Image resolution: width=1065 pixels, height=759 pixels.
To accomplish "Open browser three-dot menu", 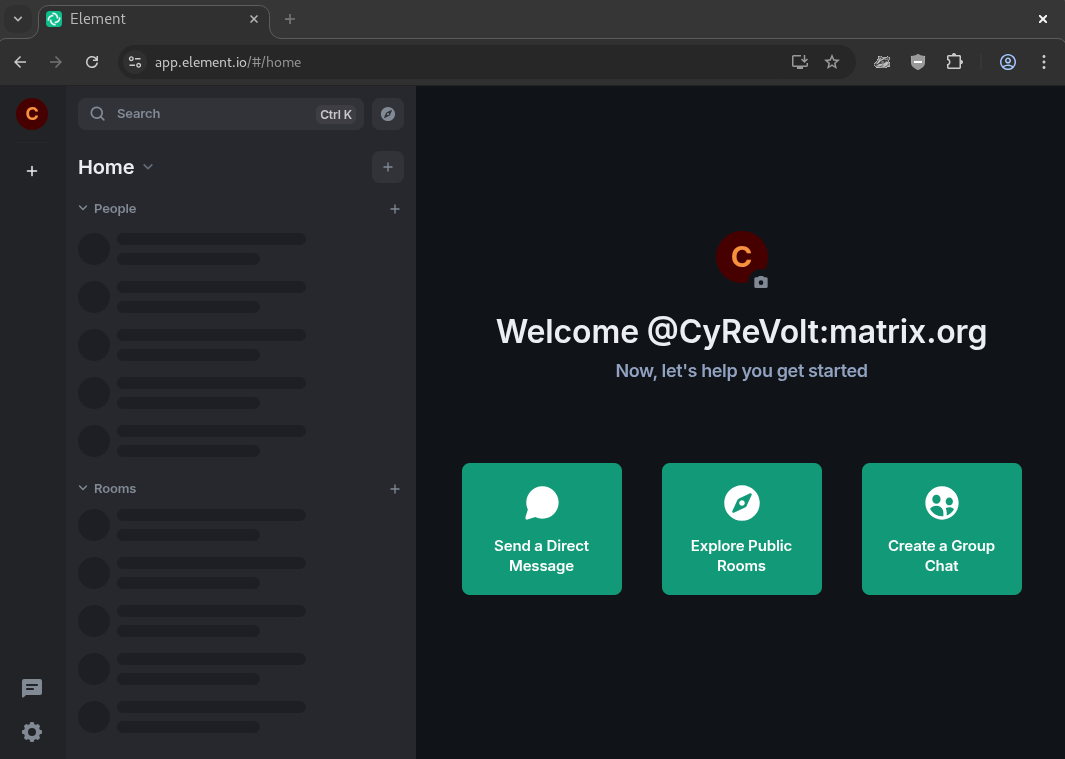I will (x=1044, y=62).
